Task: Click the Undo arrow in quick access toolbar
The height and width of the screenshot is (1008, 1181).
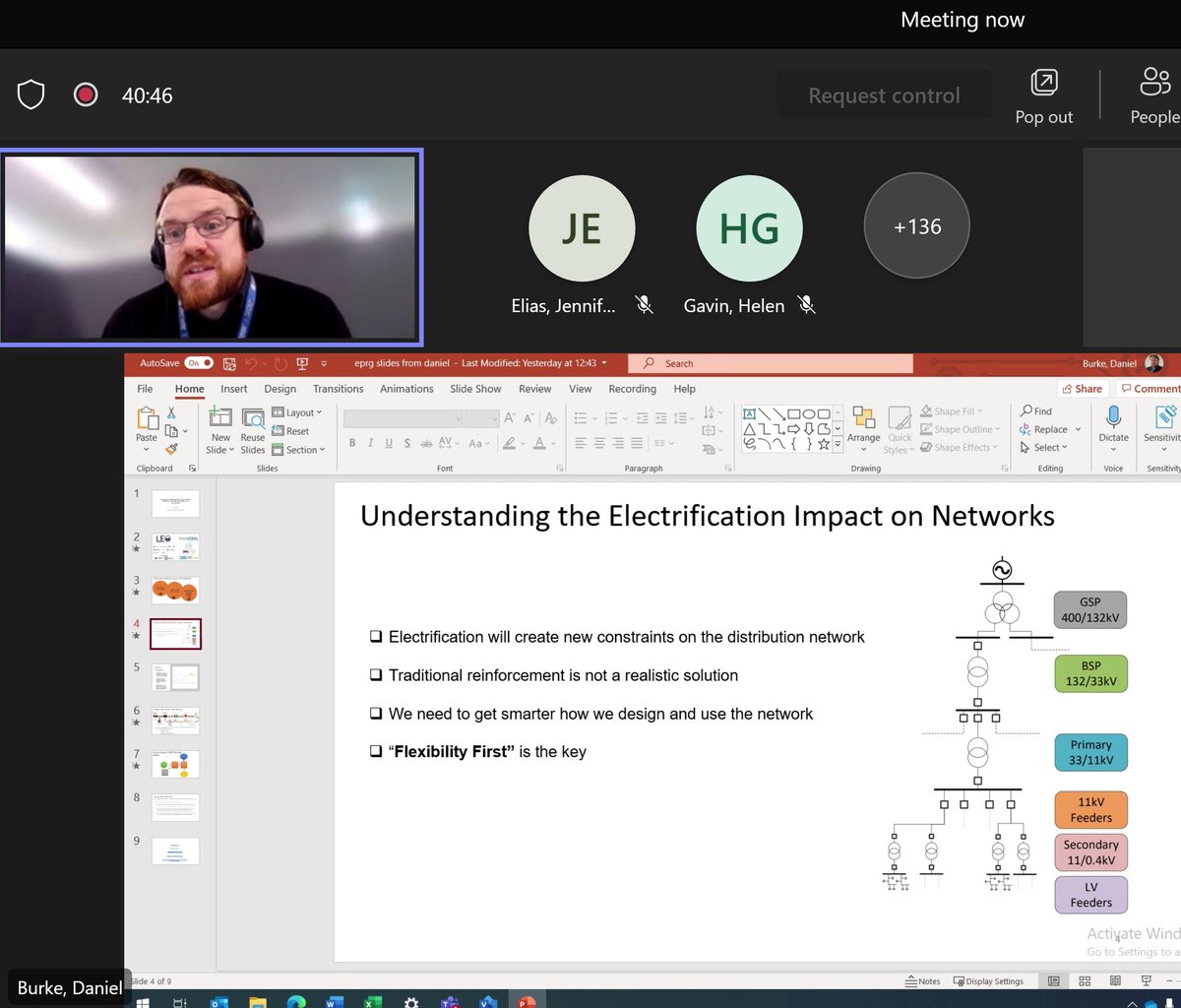Action: coord(252,363)
